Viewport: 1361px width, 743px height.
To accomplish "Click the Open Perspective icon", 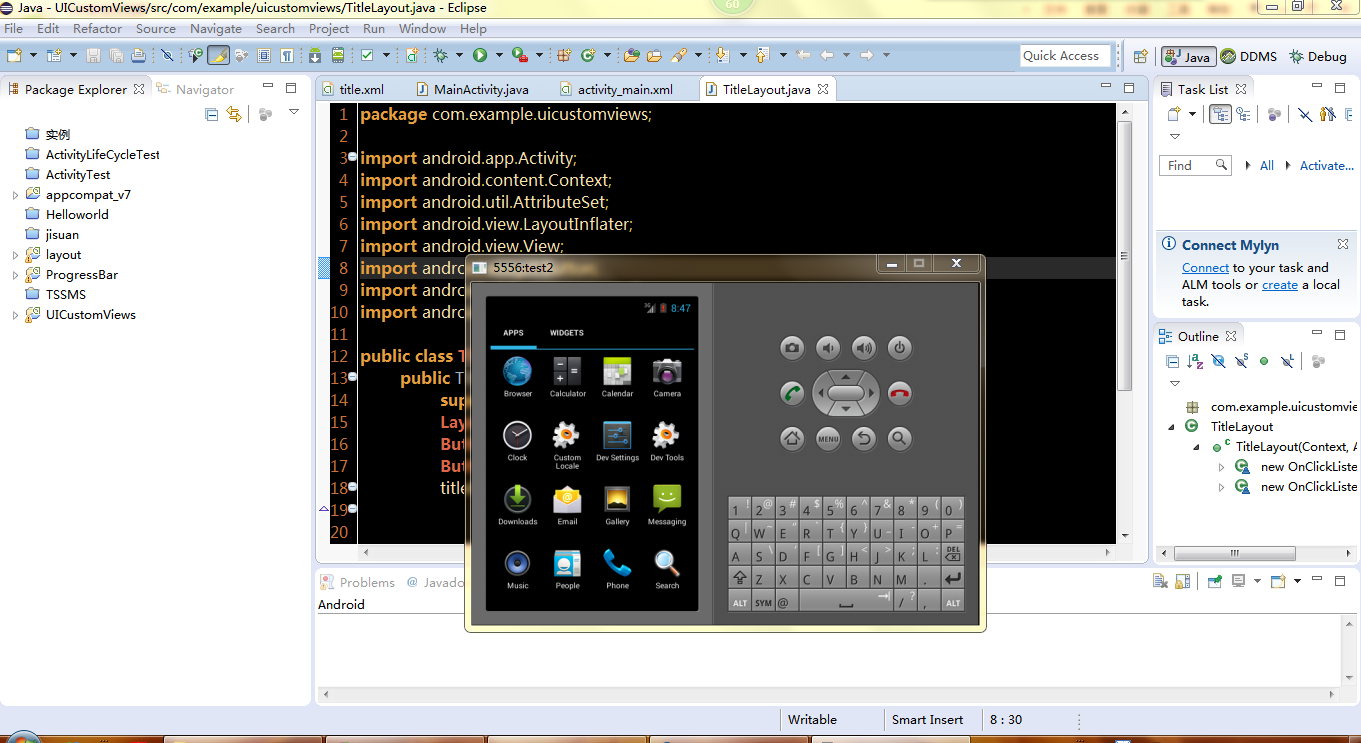I will [x=1140, y=57].
